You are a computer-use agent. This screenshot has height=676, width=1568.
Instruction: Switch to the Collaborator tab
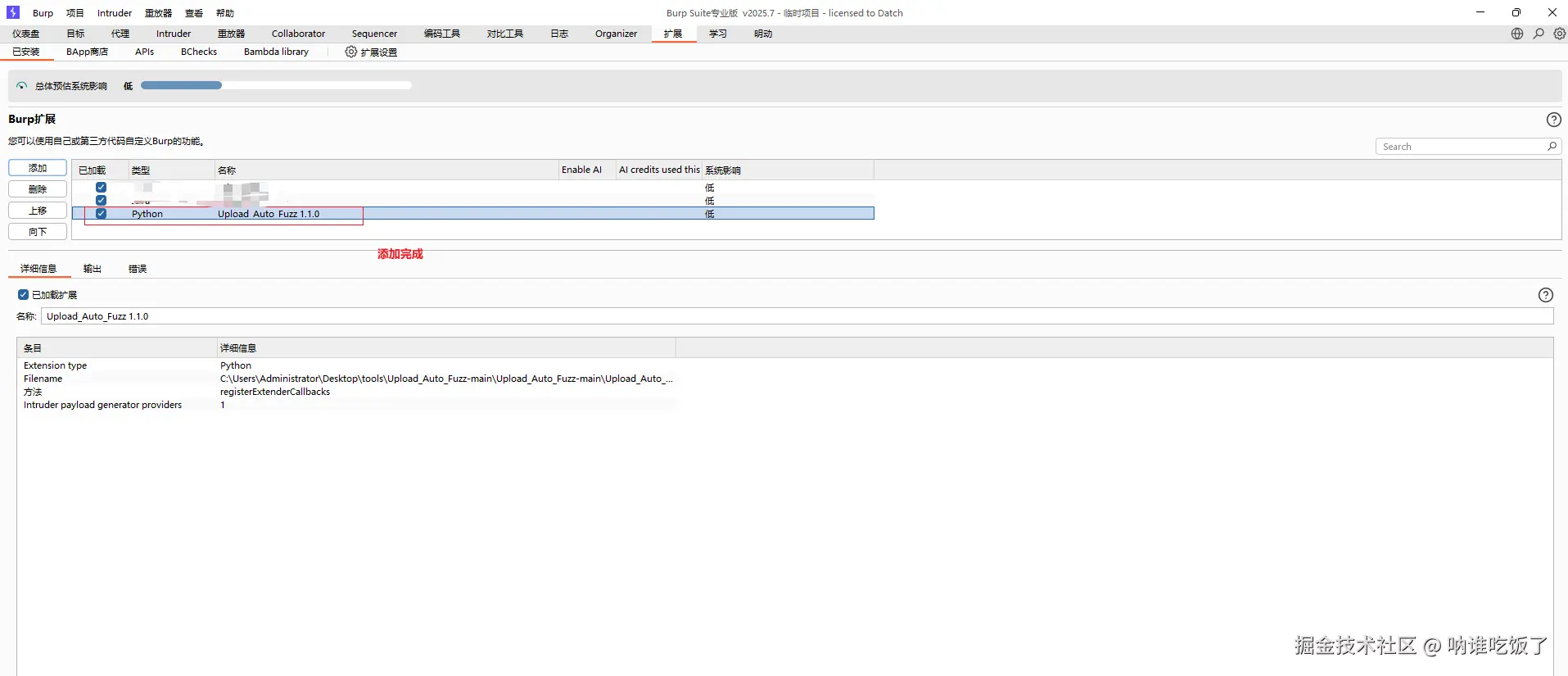[298, 34]
